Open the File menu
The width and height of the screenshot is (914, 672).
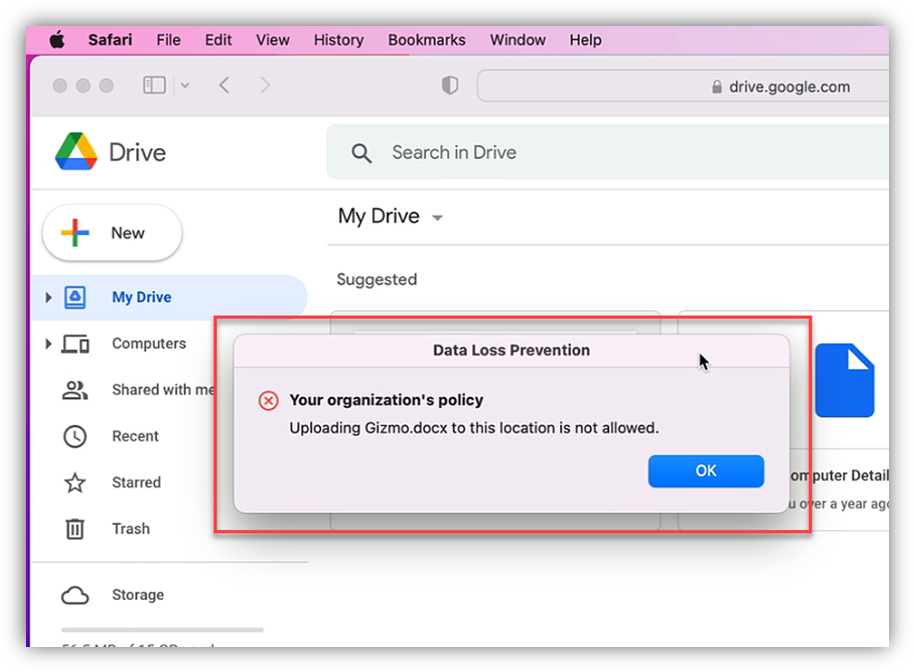(168, 40)
